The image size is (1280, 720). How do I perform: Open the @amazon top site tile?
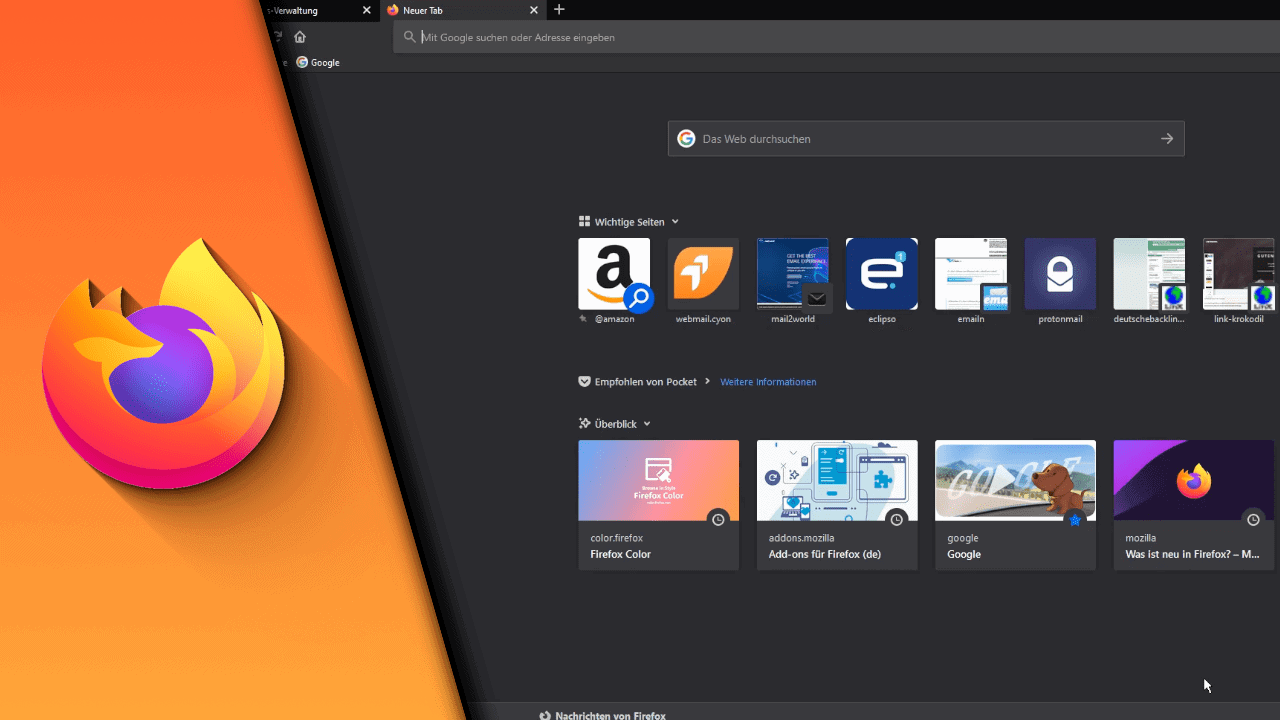(614, 274)
